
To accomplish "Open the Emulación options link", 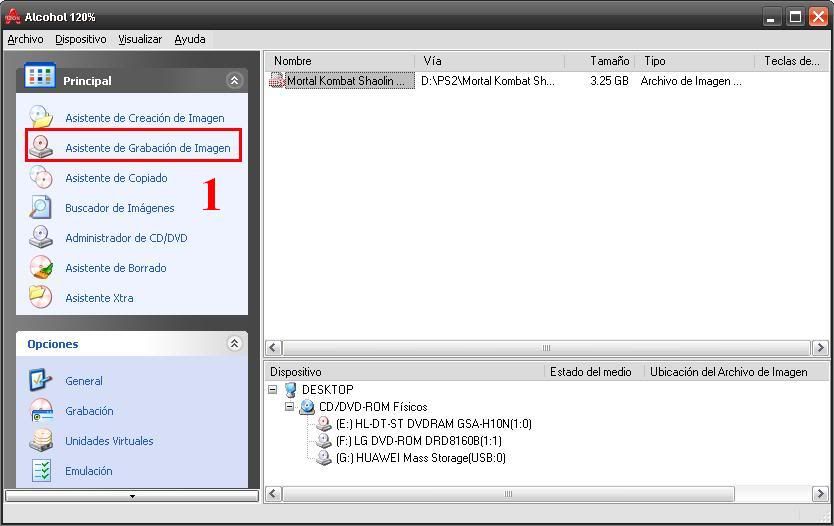I will pos(89,471).
